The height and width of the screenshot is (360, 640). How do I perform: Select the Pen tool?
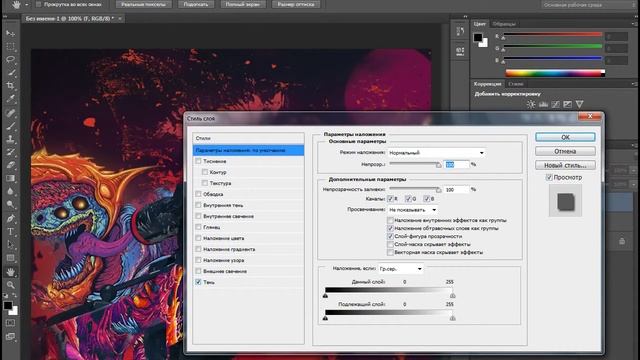pos(10,218)
